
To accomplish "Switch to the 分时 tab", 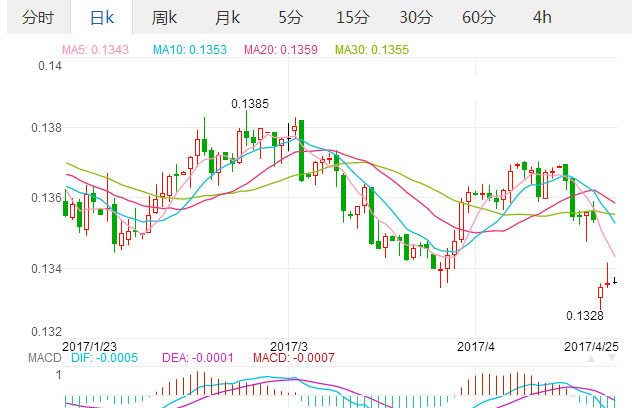I will point(38,17).
